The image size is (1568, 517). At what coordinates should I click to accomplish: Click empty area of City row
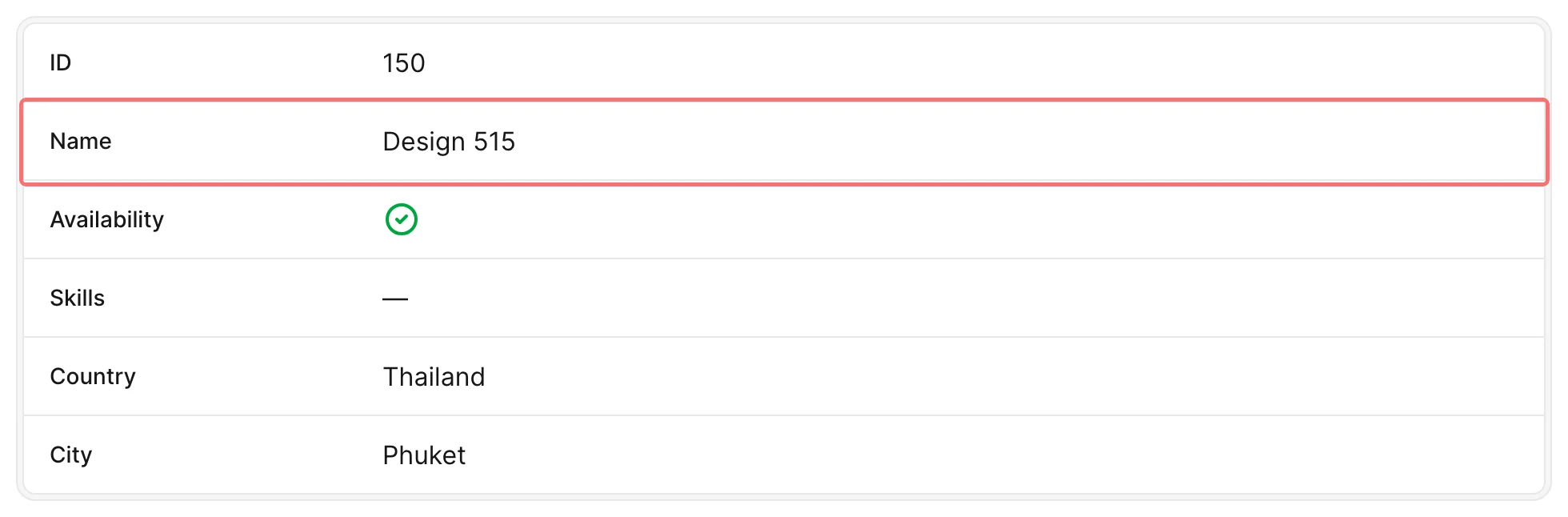point(960,455)
